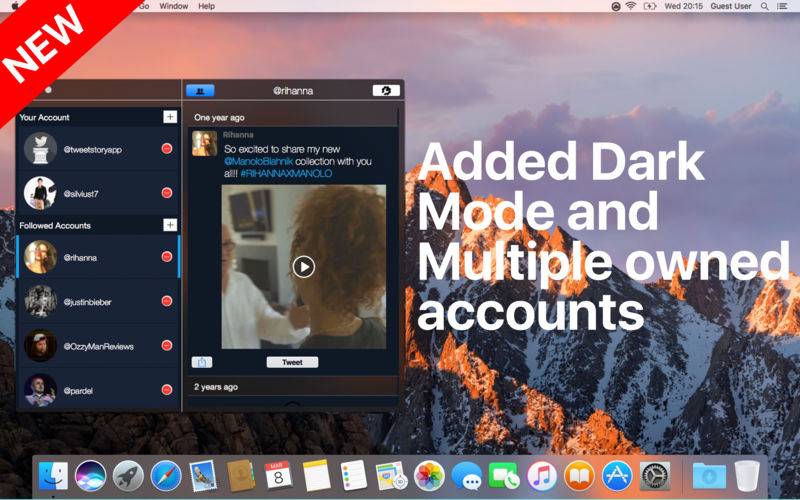This screenshot has width=800, height=500.
Task: Open the @justinbieber followed account
Action: click(98, 302)
